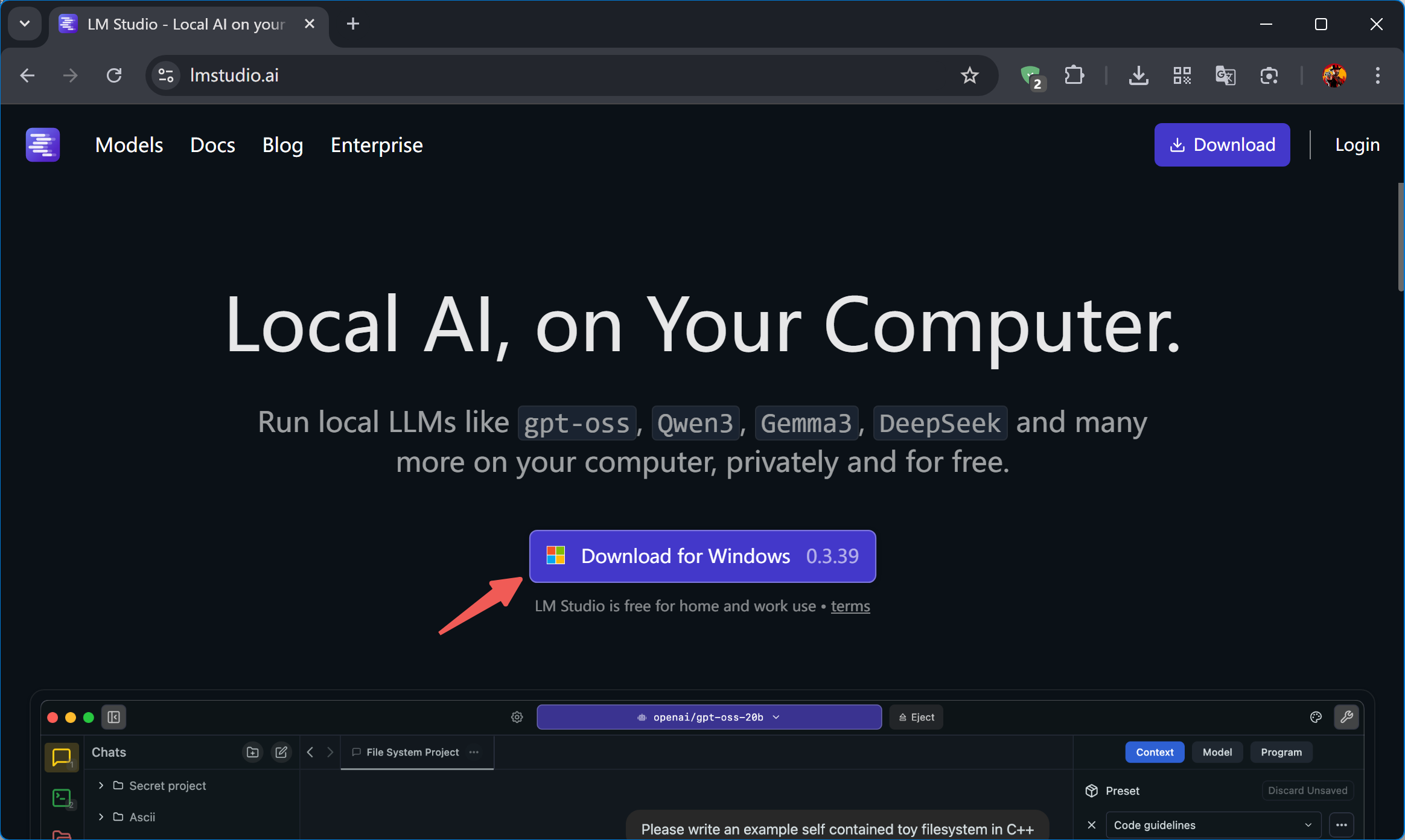Reload the current page

tap(114, 75)
